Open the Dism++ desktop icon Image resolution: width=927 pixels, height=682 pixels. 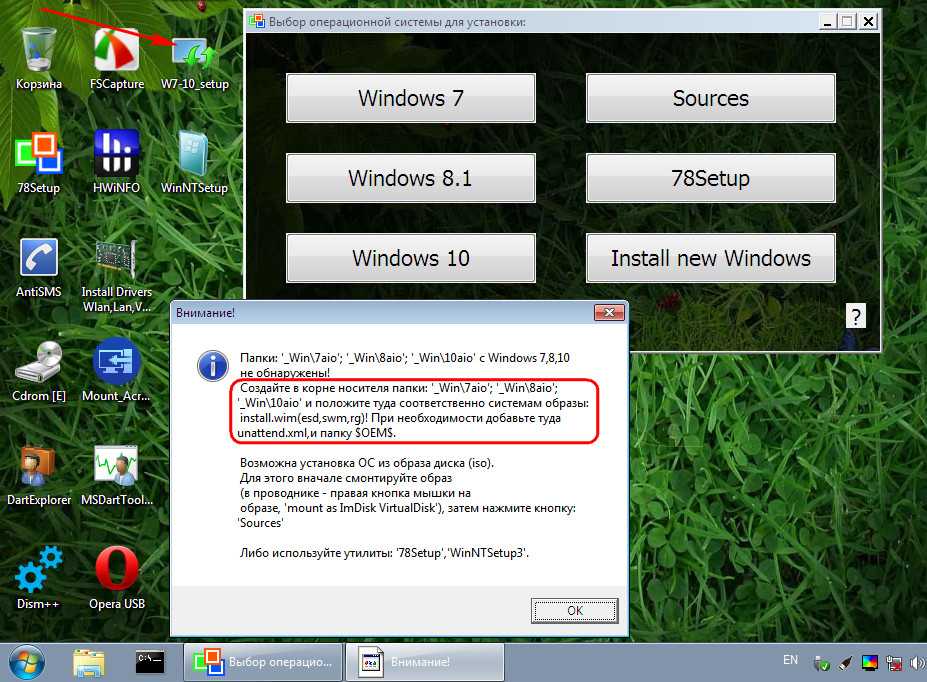pos(39,572)
